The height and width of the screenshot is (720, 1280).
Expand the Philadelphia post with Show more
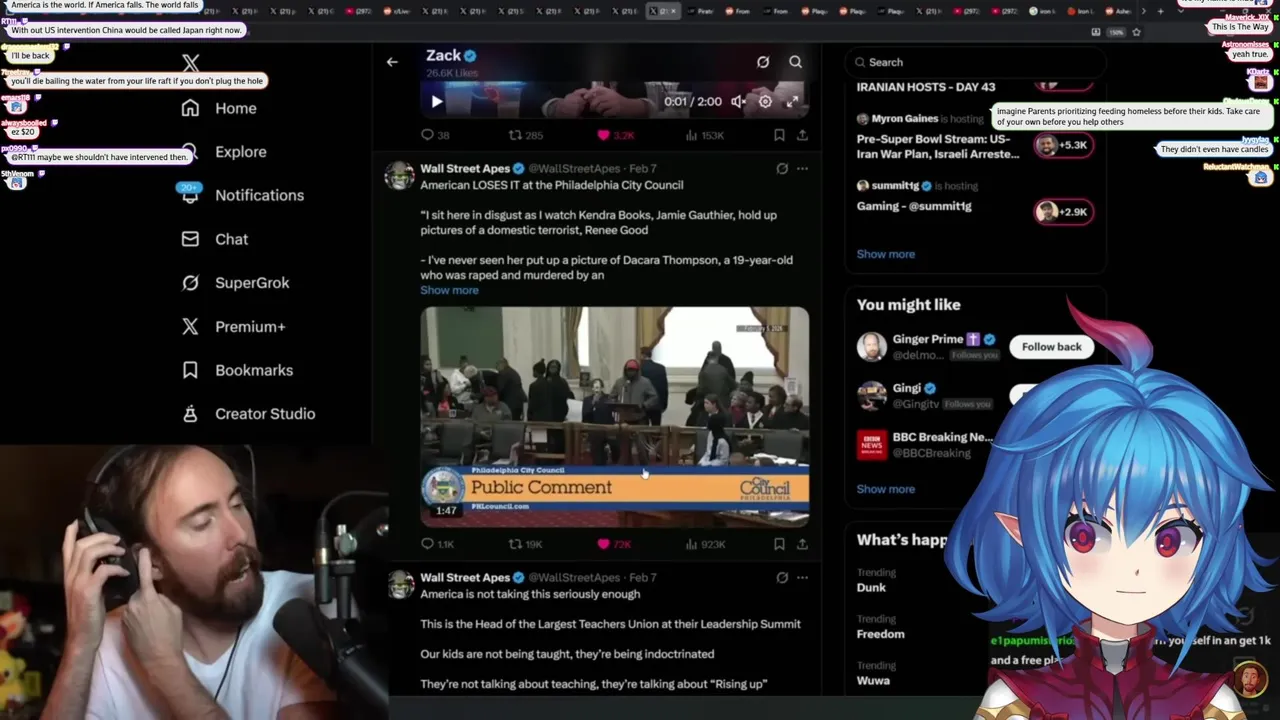tap(449, 290)
